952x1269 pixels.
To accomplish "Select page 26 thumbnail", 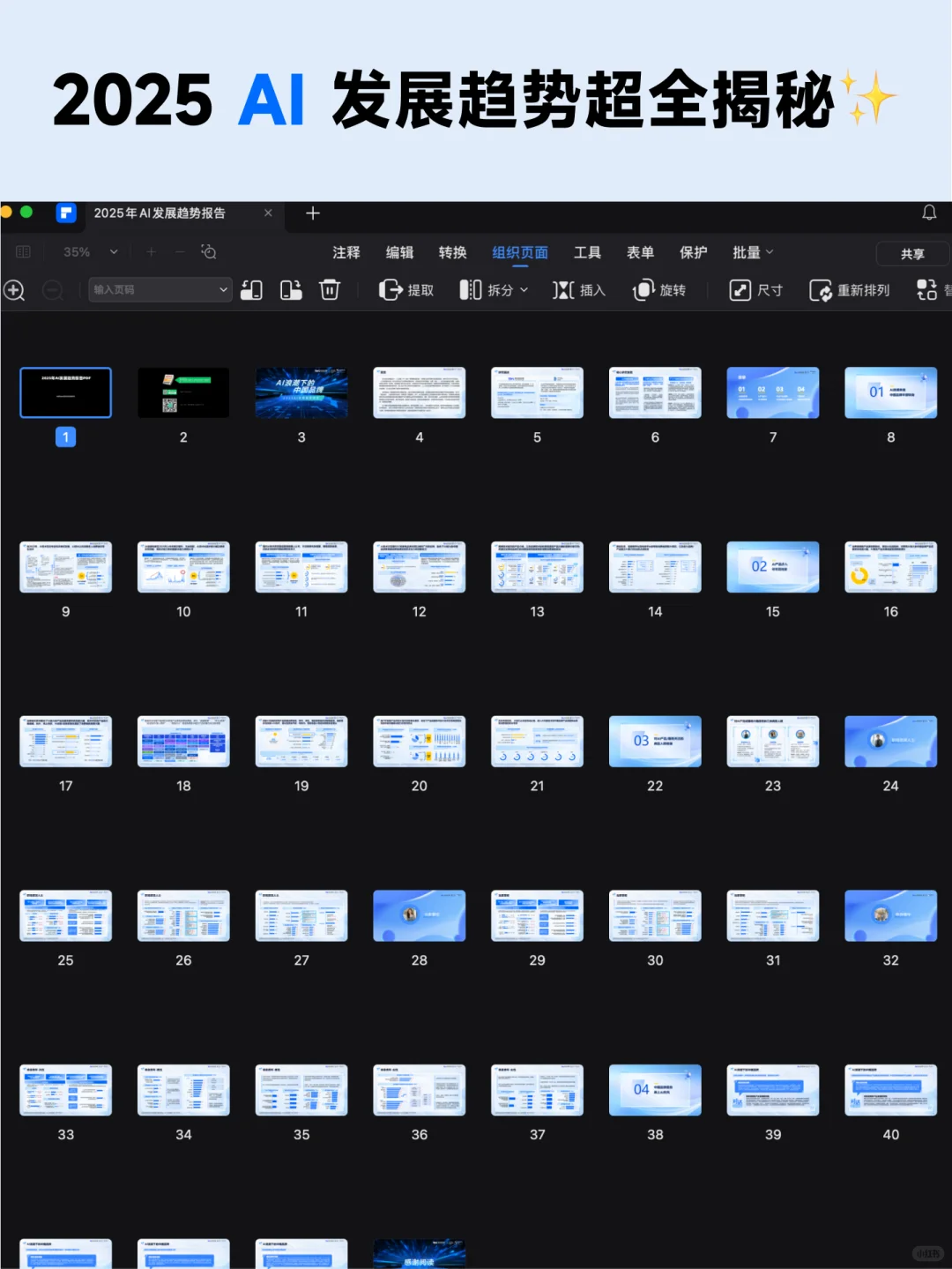I will (x=183, y=915).
